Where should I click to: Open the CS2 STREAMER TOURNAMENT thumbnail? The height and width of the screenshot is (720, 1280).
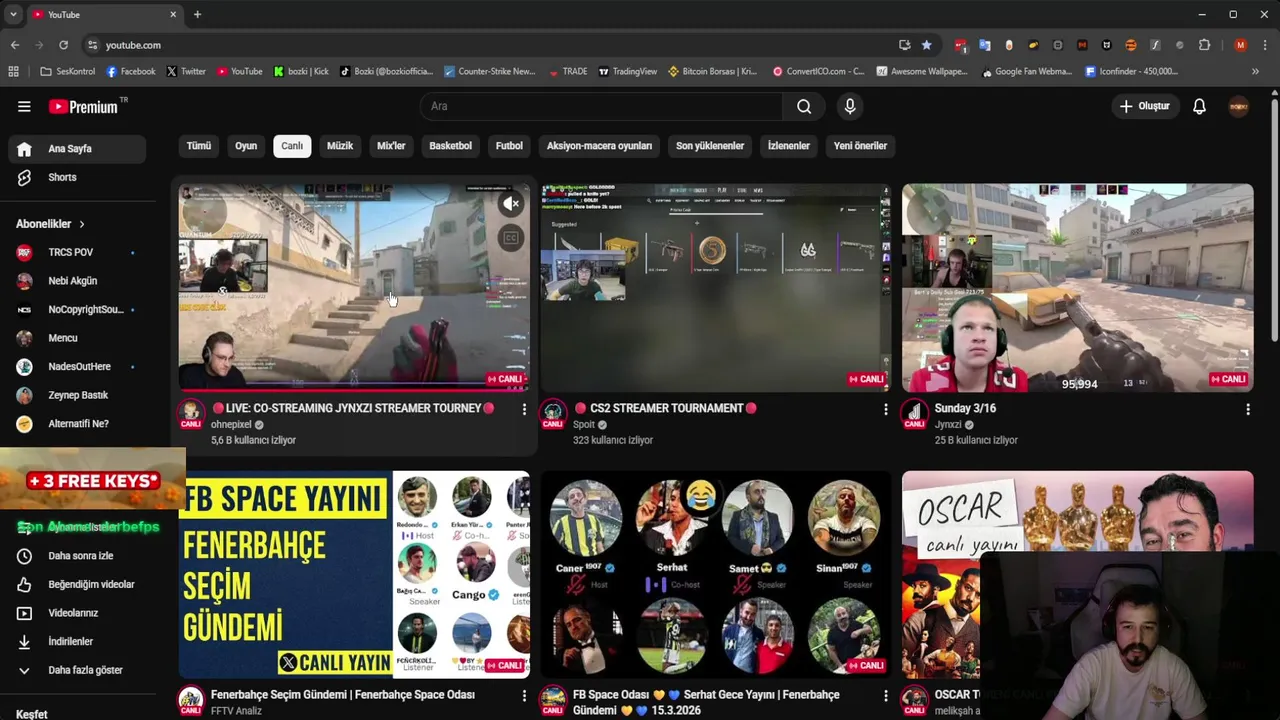click(715, 288)
